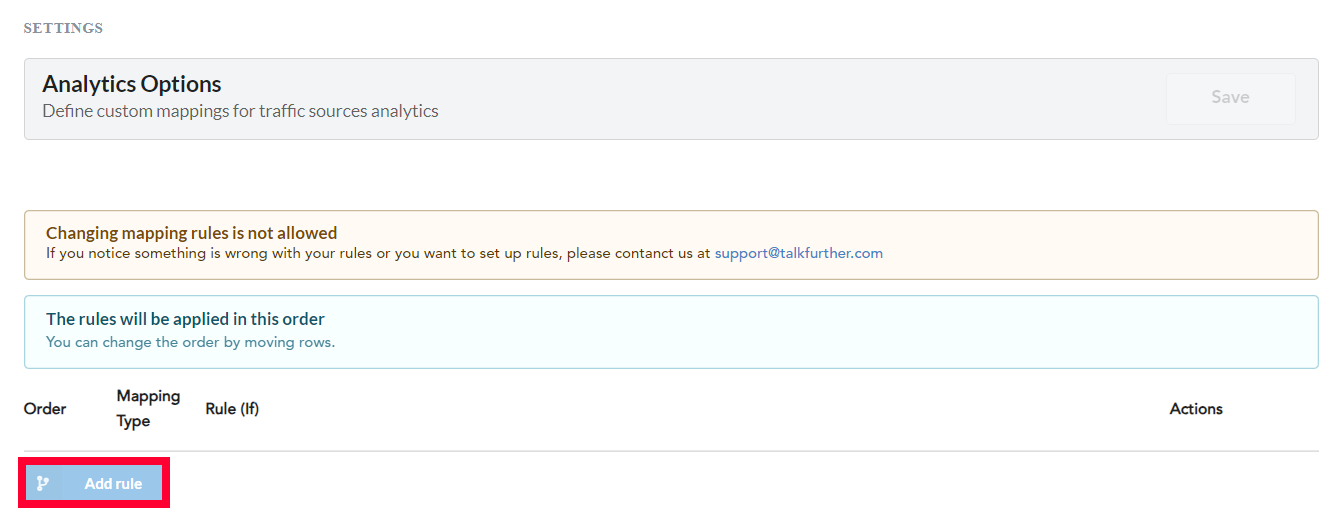Click the divider line below the table headers
Image resolution: width=1330 pixels, height=516 pixels.
click(671, 451)
